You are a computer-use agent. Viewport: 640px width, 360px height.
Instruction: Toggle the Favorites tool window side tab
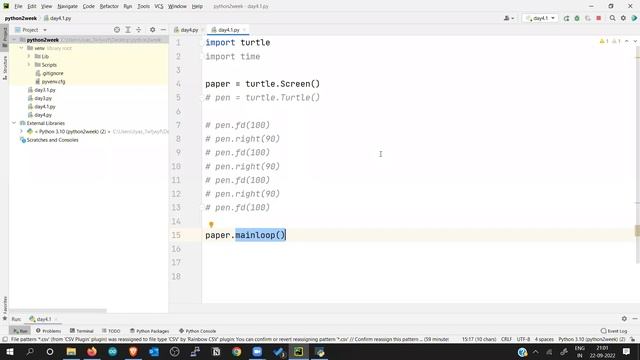(4, 308)
